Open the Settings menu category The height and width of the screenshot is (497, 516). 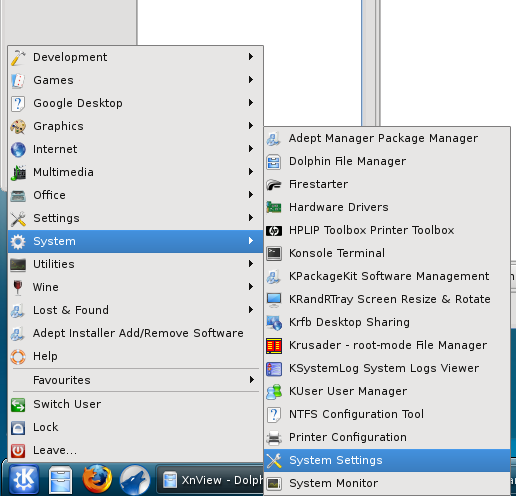135,218
